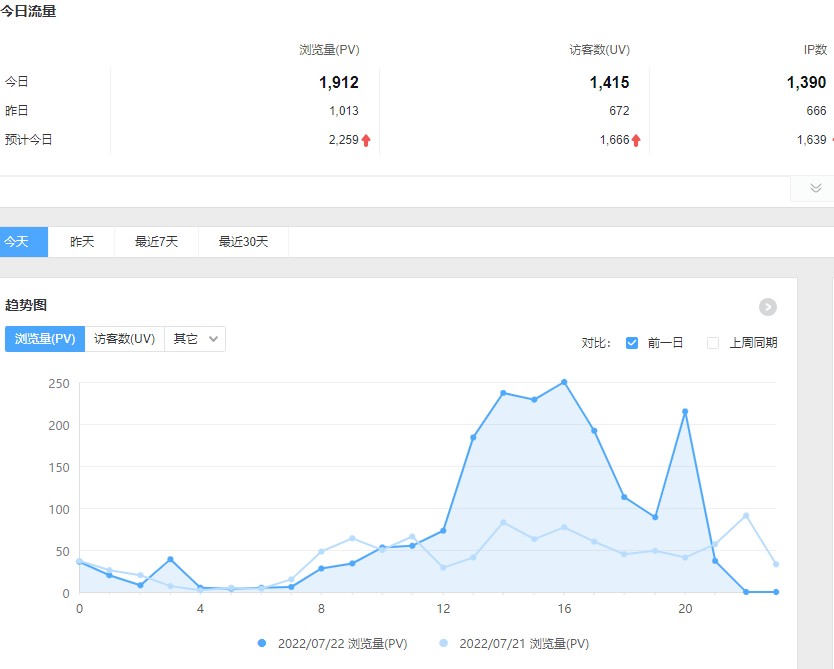
Task: Click the 今日流量 heading
Action: pos(28,11)
